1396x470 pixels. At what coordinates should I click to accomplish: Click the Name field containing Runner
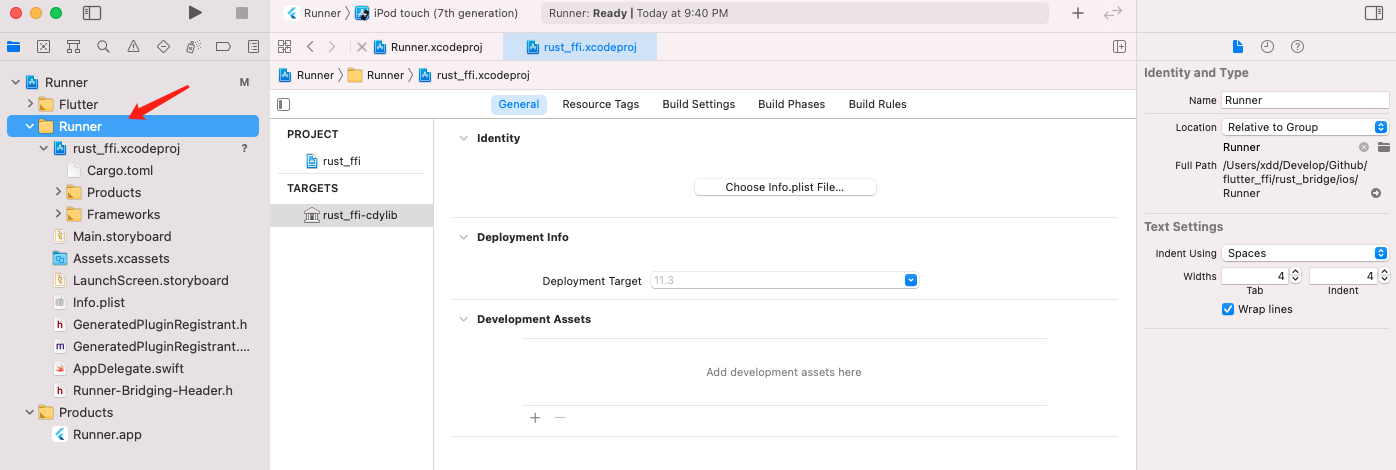pyautogui.click(x=1305, y=100)
